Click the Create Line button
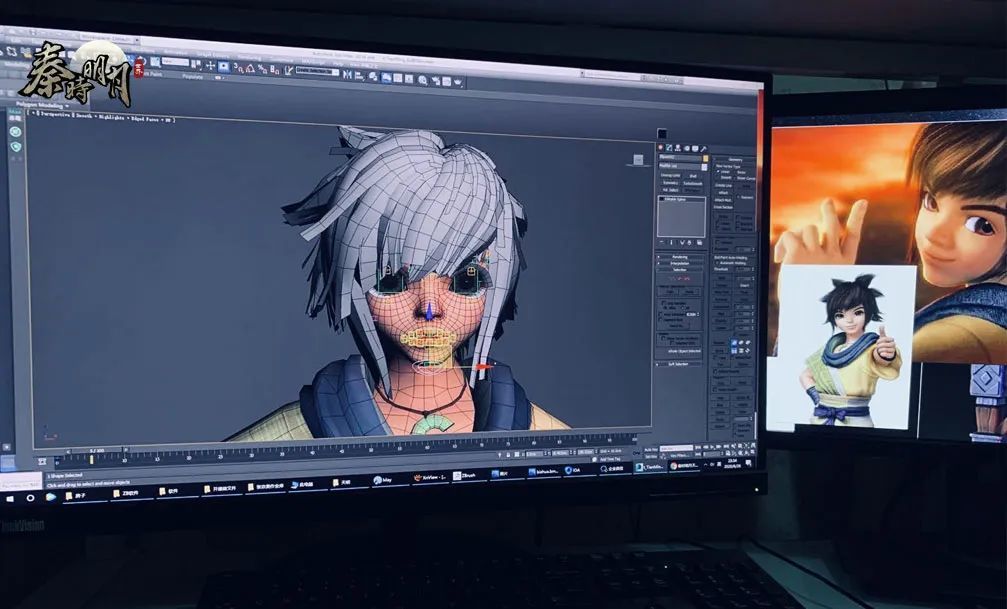 click(x=723, y=186)
